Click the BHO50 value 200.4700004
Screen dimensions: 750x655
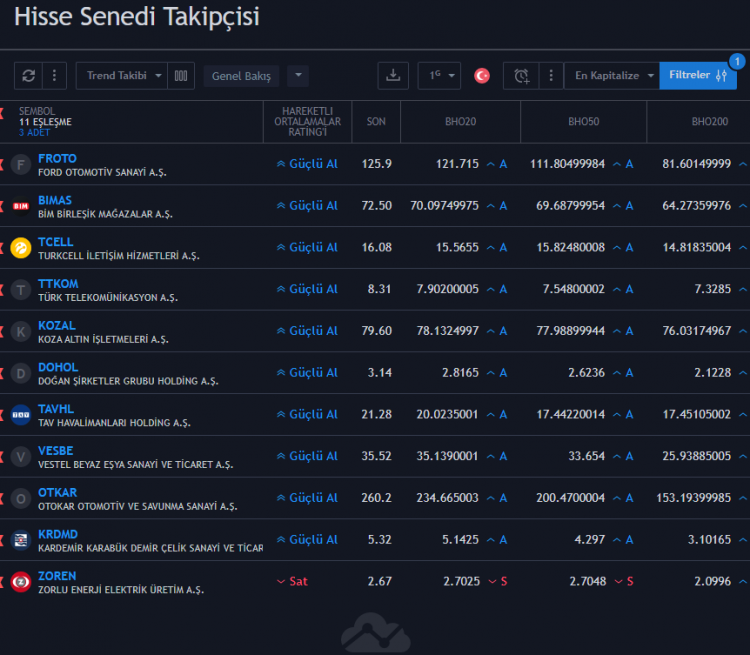570,498
